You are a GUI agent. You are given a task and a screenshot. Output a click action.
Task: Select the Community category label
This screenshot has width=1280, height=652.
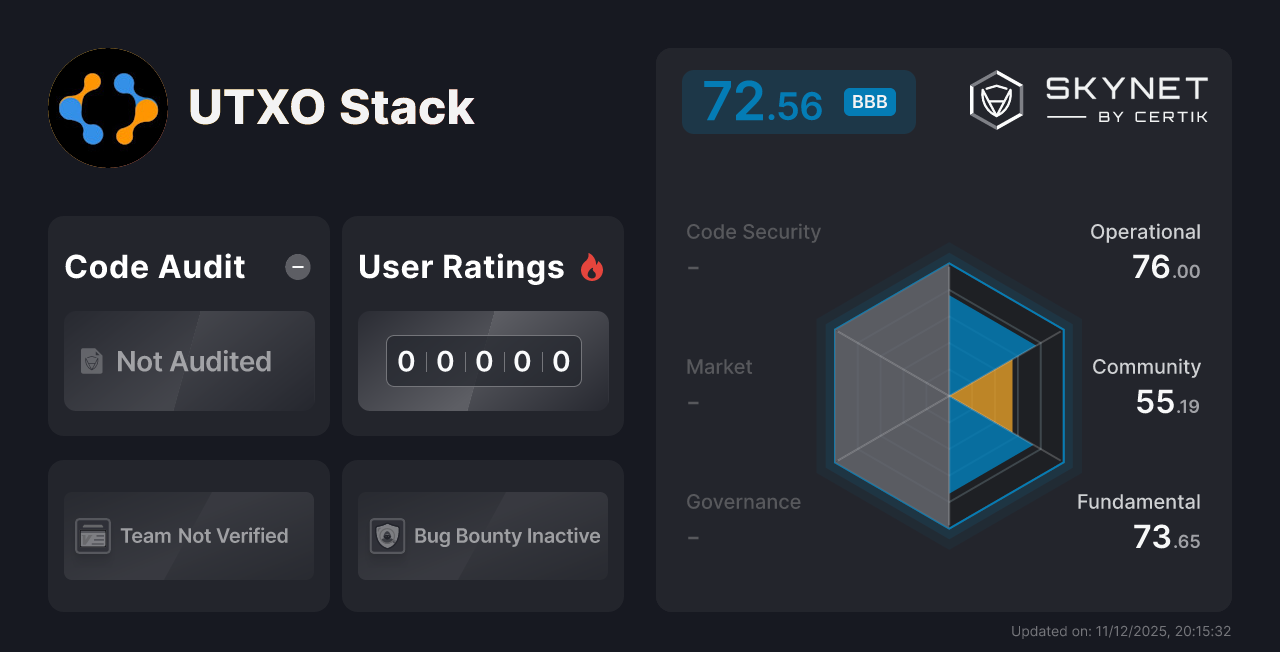coord(1146,367)
